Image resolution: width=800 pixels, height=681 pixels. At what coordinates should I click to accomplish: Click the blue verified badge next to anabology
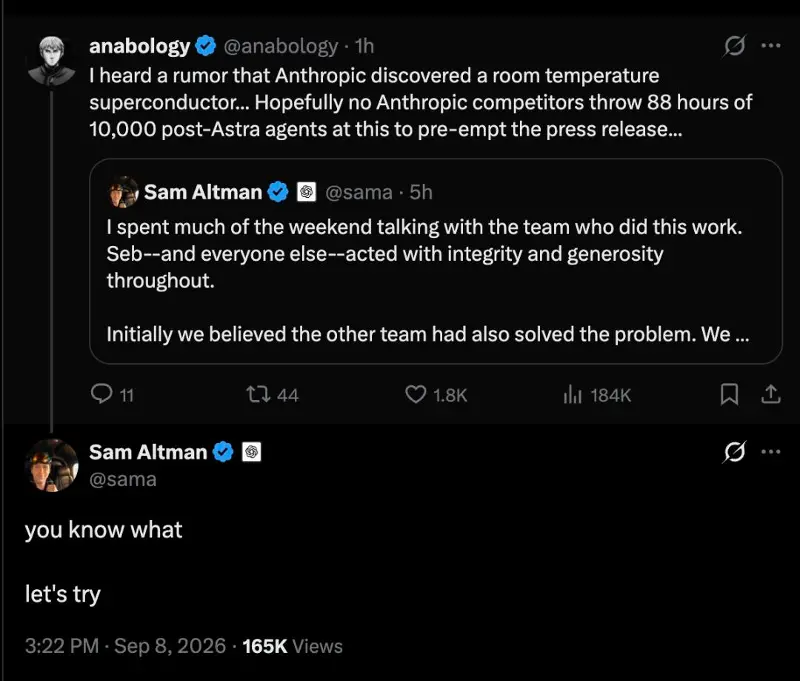(206, 46)
